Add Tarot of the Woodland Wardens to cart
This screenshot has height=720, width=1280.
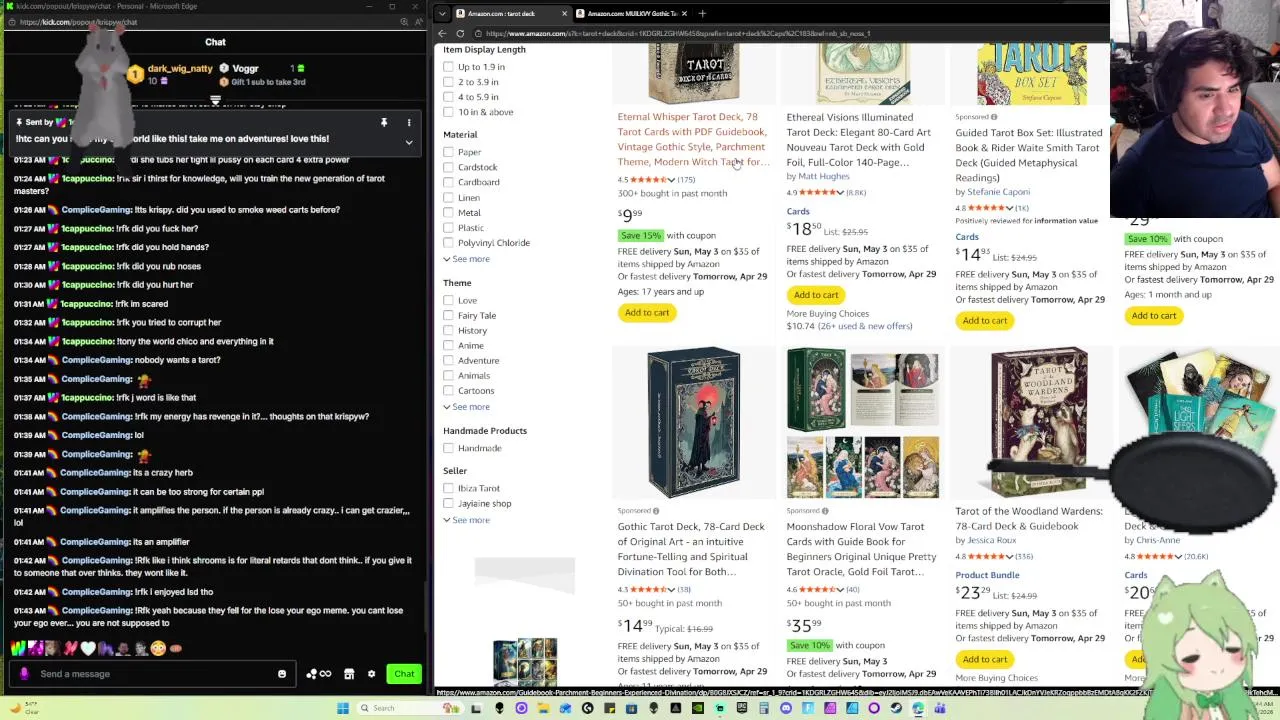(985, 660)
